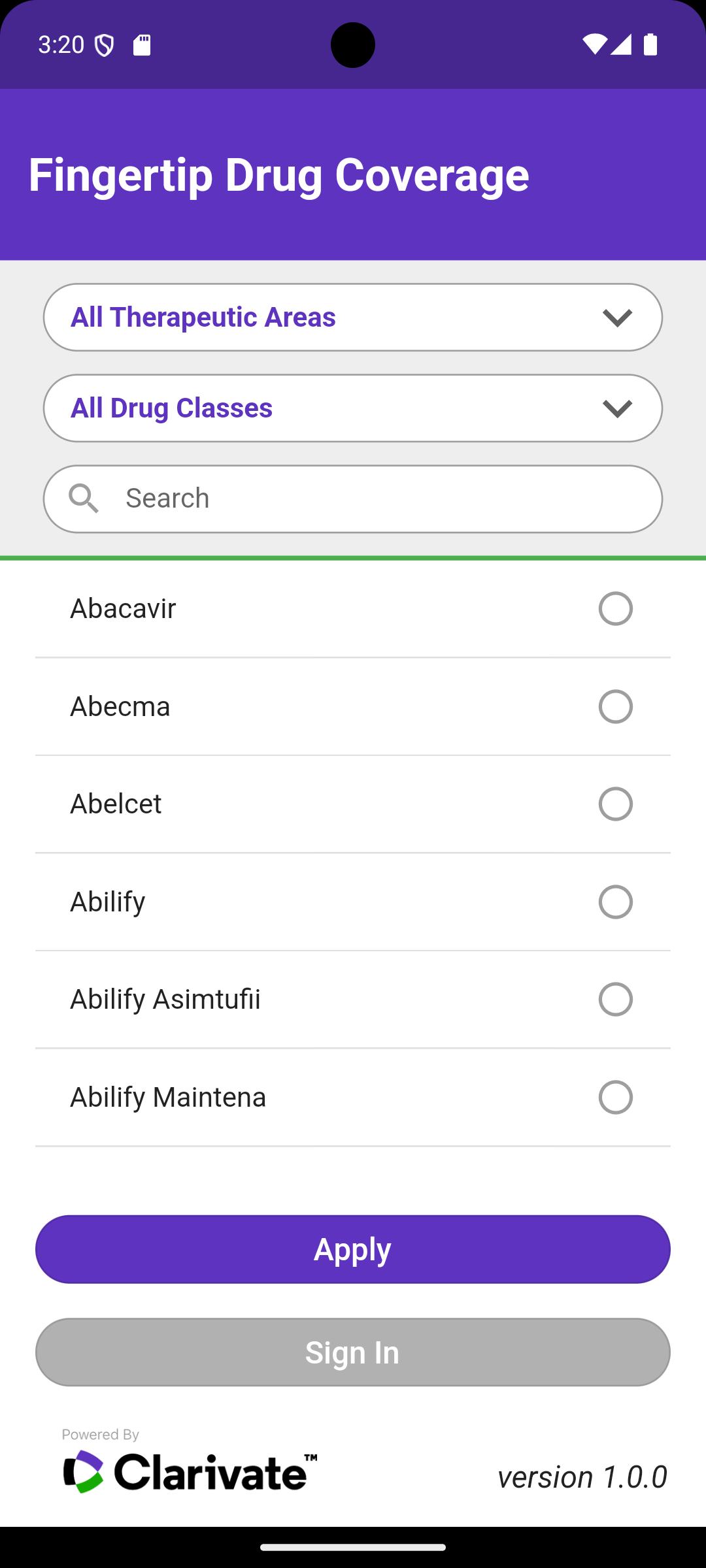Open the All Therapeutic Areas dropdown
Viewport: 706px width, 1568px height.
(353, 318)
